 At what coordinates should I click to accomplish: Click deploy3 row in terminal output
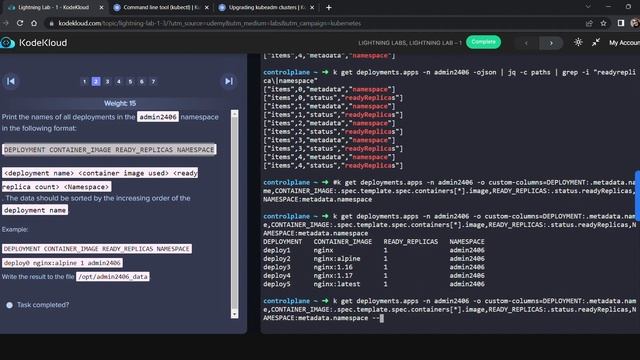click(x=373, y=267)
